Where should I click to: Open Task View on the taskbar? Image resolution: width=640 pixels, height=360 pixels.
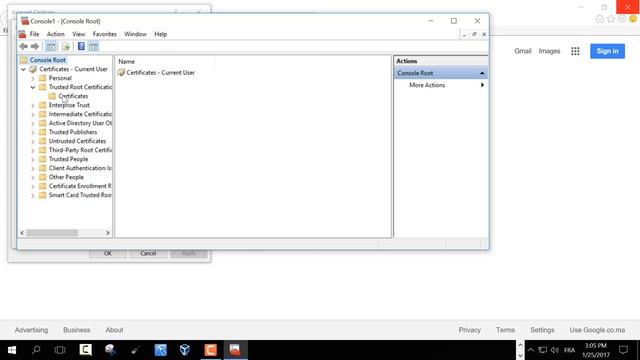[60, 350]
